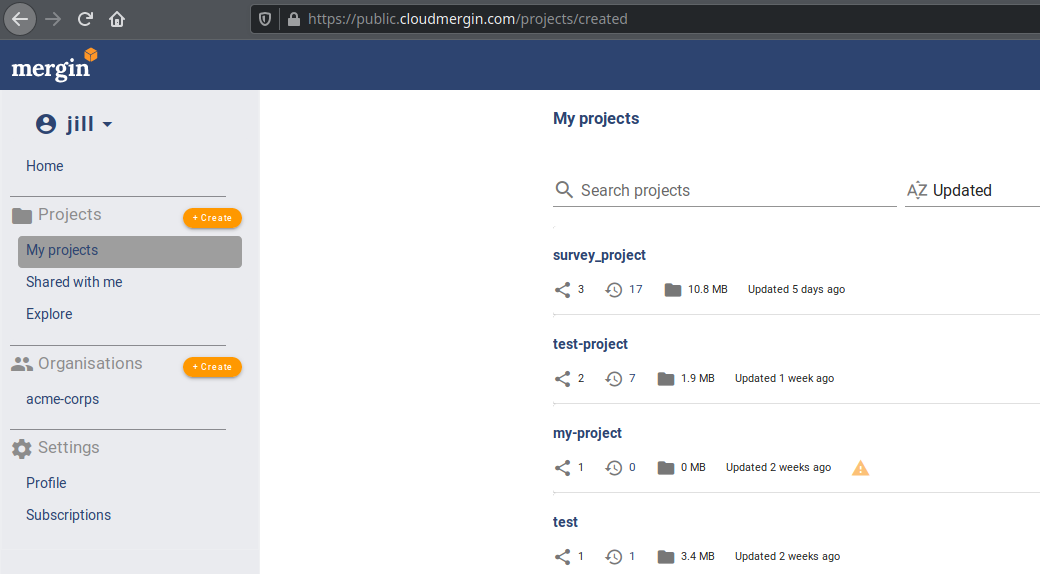The height and width of the screenshot is (574, 1040).
Task: Click the jill user avatar icon
Action: (x=46, y=124)
